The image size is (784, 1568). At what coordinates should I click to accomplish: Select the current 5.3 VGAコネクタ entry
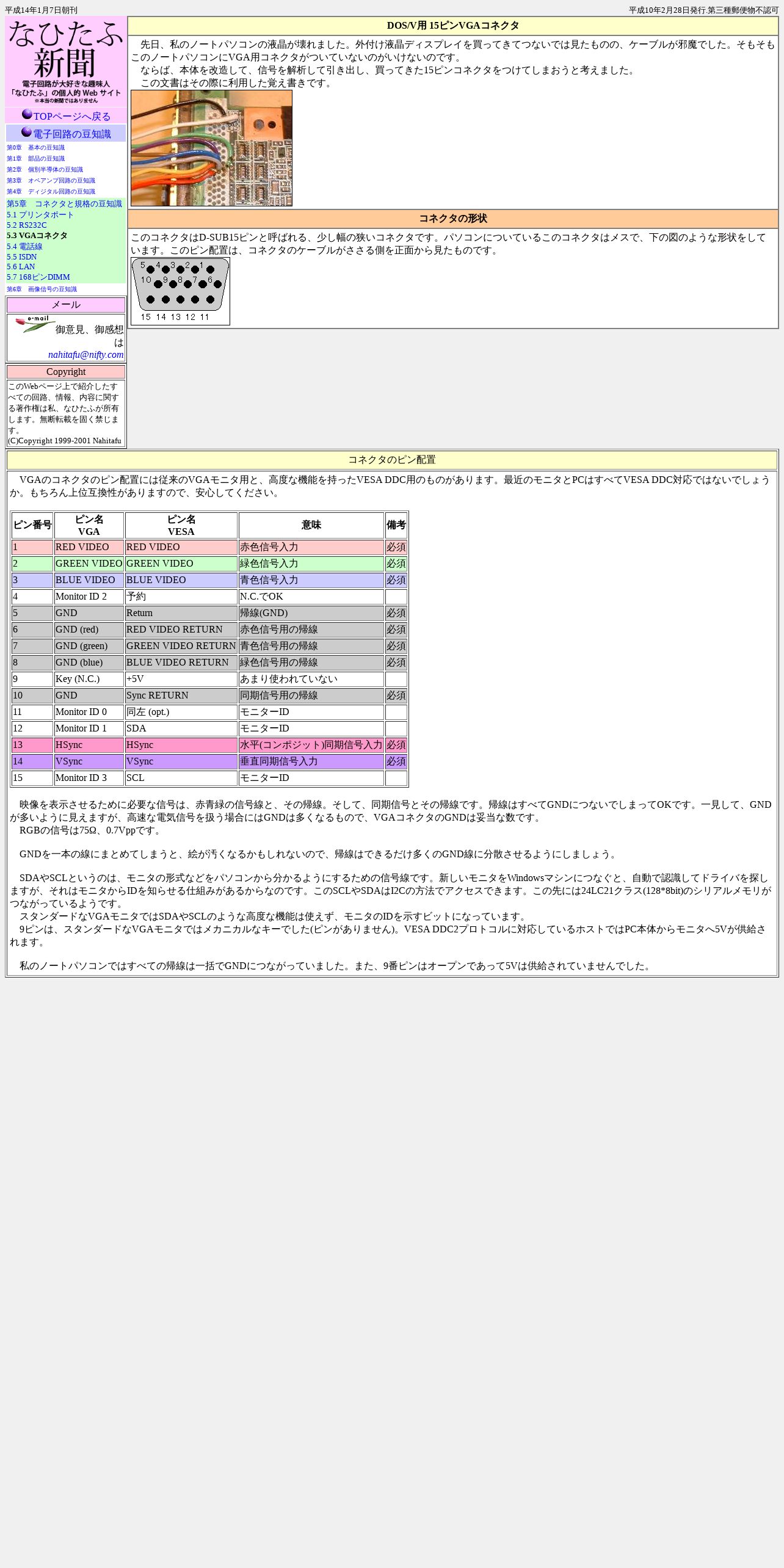point(37,236)
